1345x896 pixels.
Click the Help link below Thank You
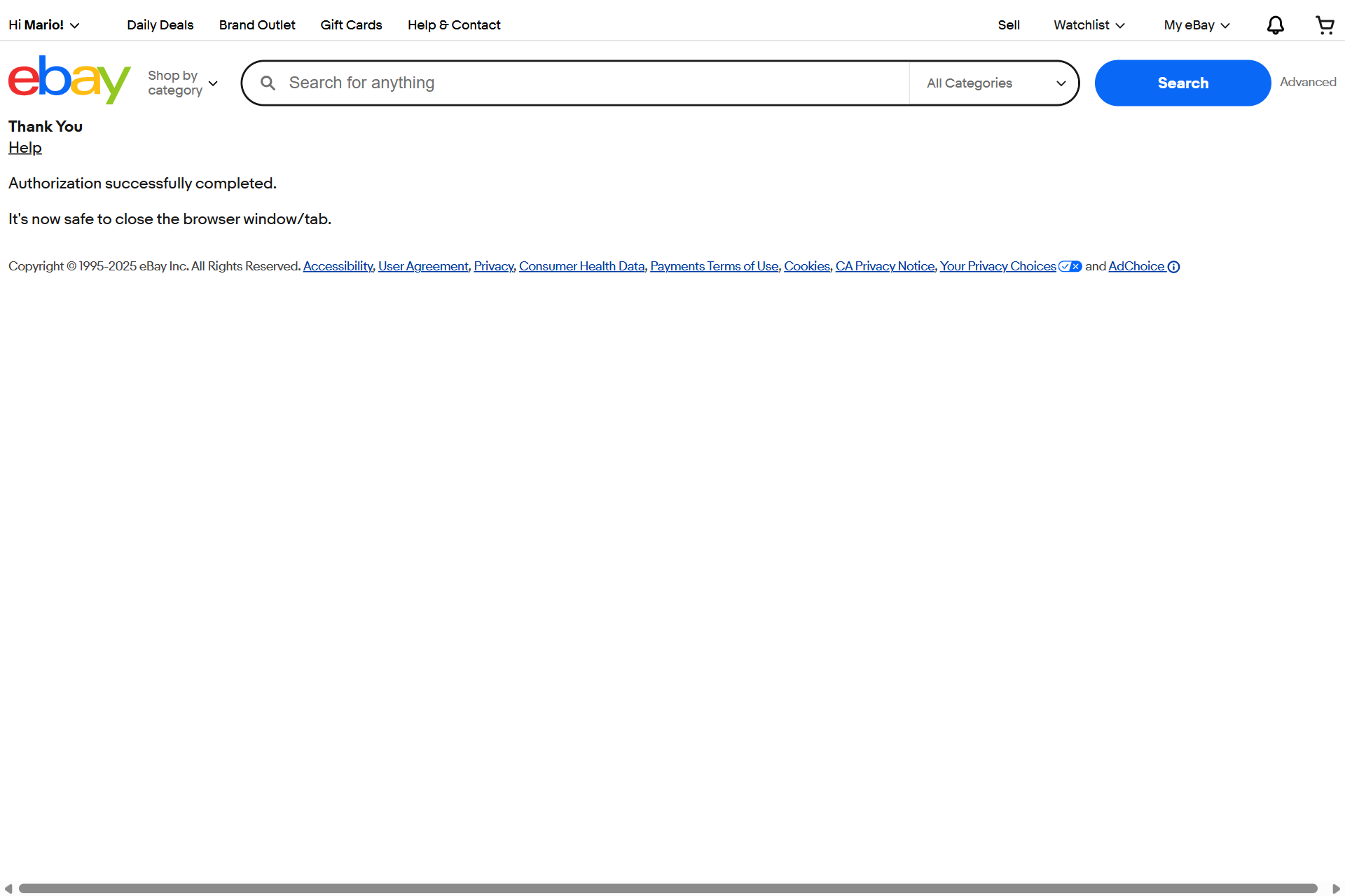click(25, 147)
